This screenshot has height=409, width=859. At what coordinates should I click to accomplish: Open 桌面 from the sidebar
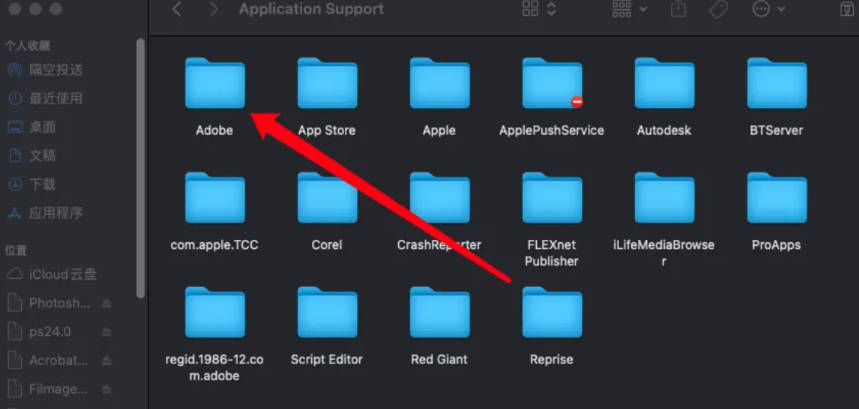click(32, 127)
